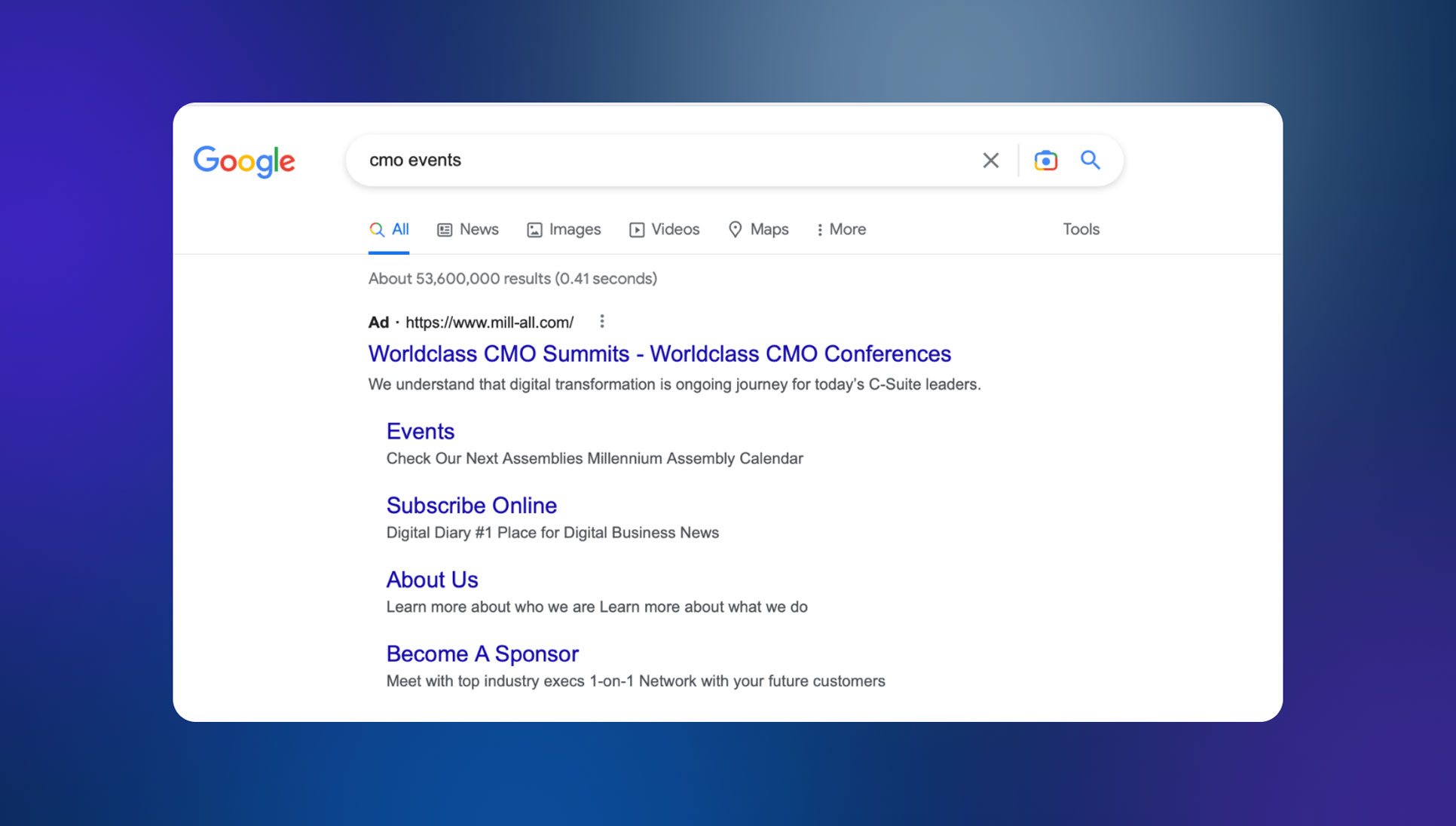Open ad options three-dot menu
Viewport: 1456px width, 826px height.
[x=601, y=322]
